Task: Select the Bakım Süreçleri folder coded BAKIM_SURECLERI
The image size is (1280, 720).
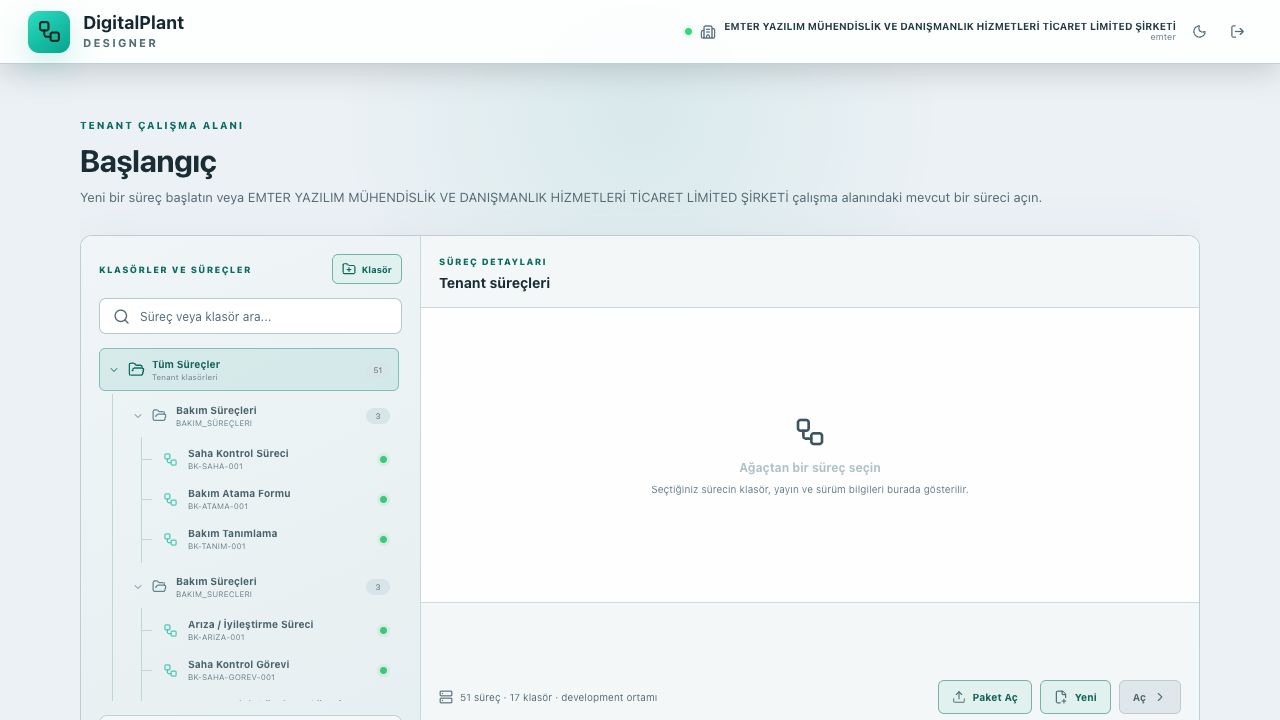Action: pos(261,587)
